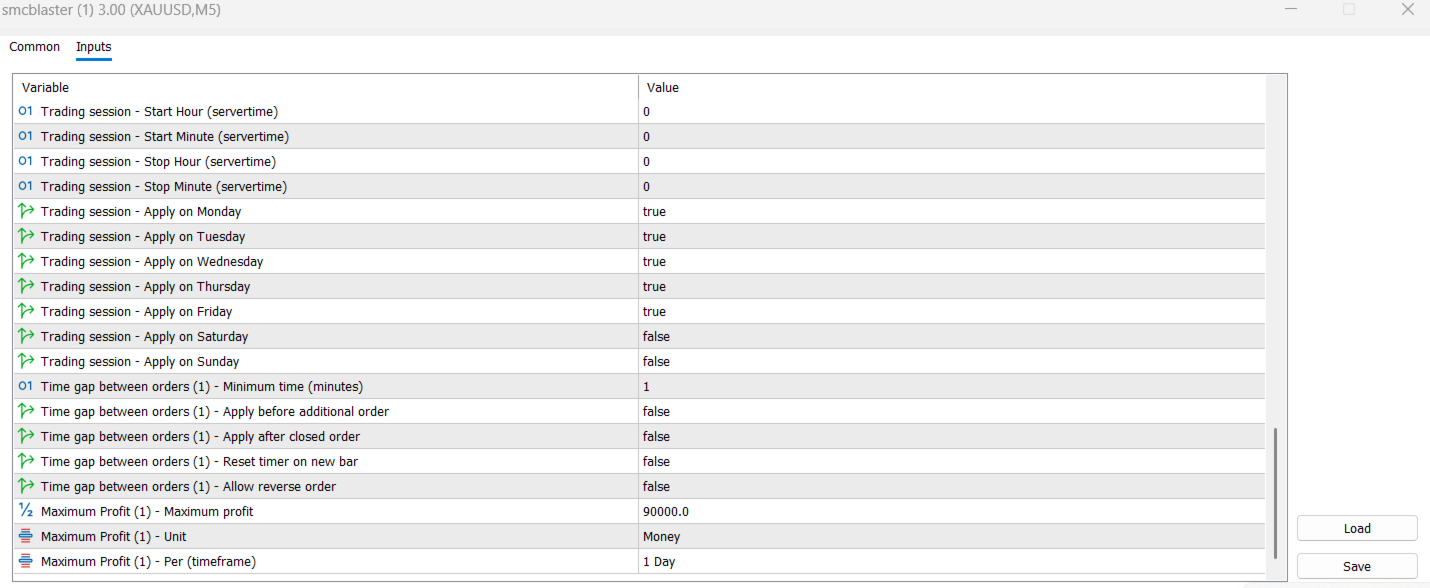Screen dimensions: 1430x588
Task: Toggle the Apply on Sunday false value
Action: tap(656, 361)
